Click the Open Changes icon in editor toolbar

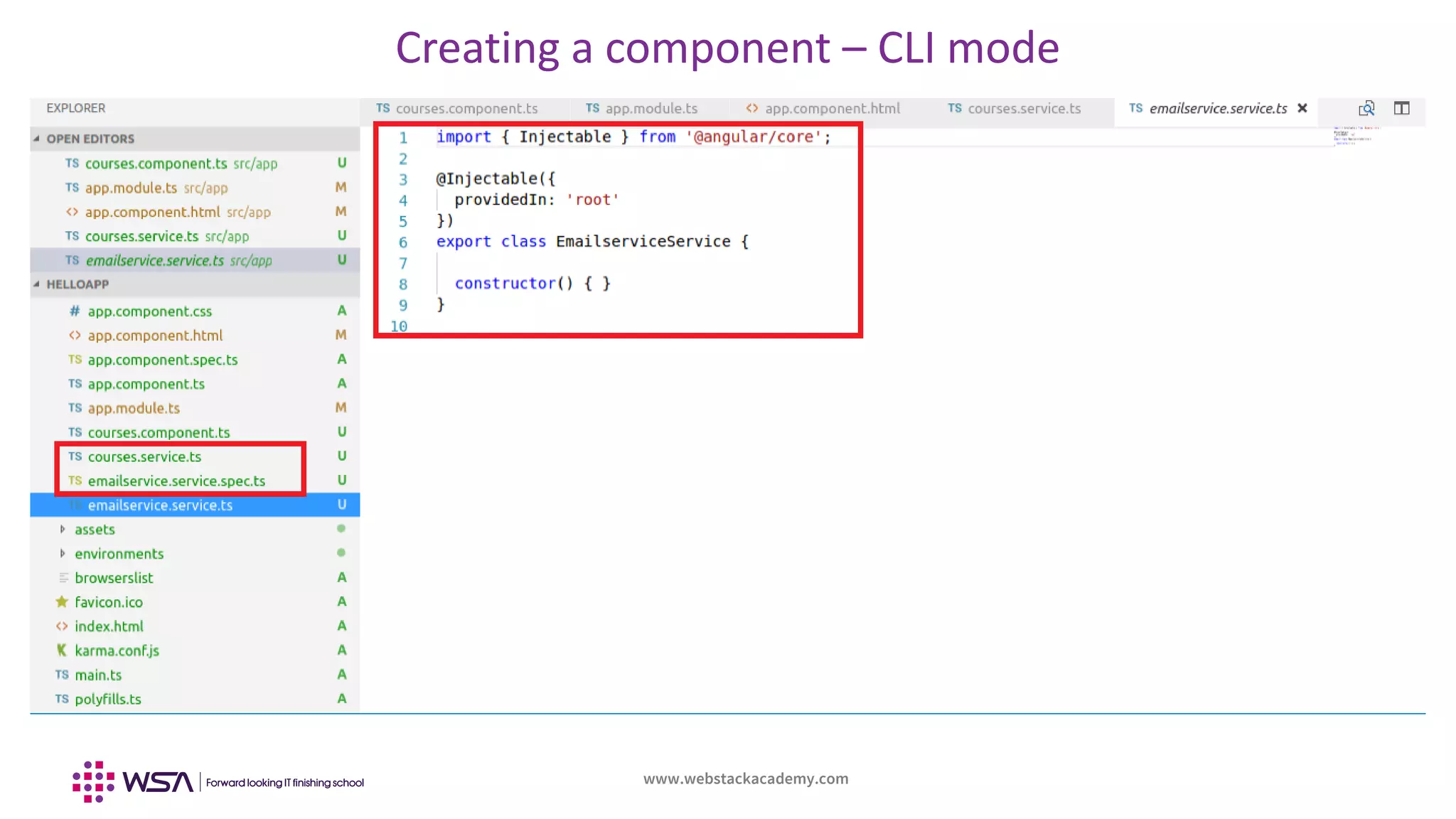(1366, 108)
